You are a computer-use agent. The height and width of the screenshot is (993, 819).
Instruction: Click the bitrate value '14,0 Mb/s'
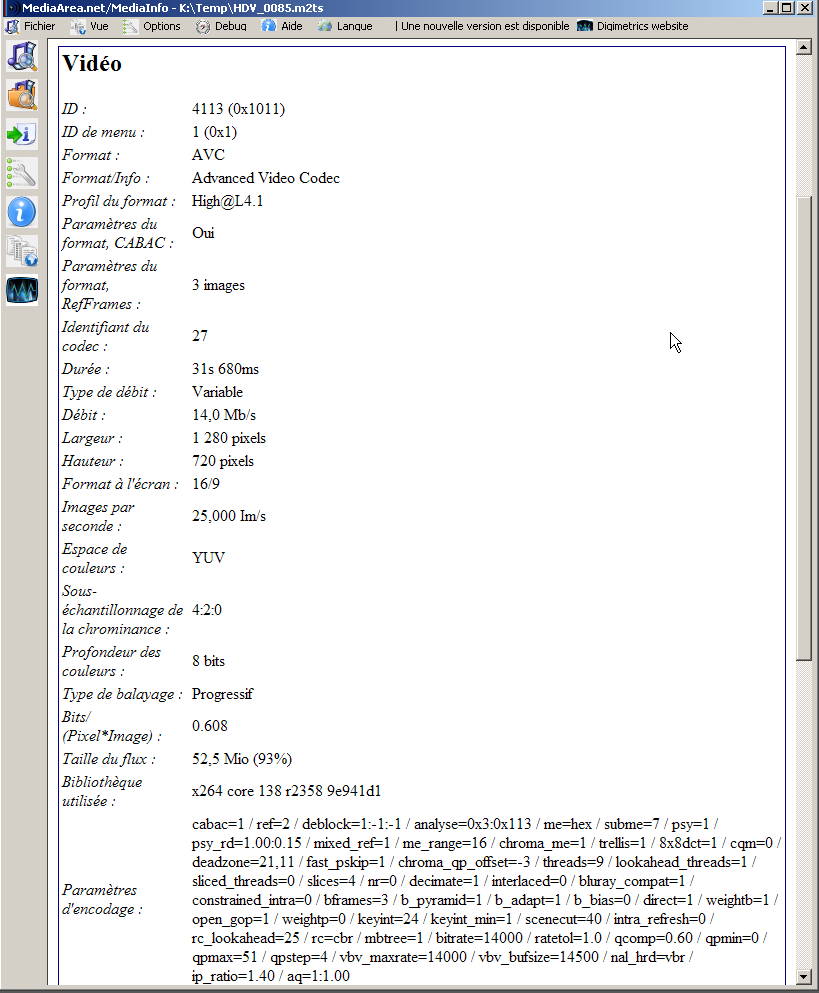(224, 415)
